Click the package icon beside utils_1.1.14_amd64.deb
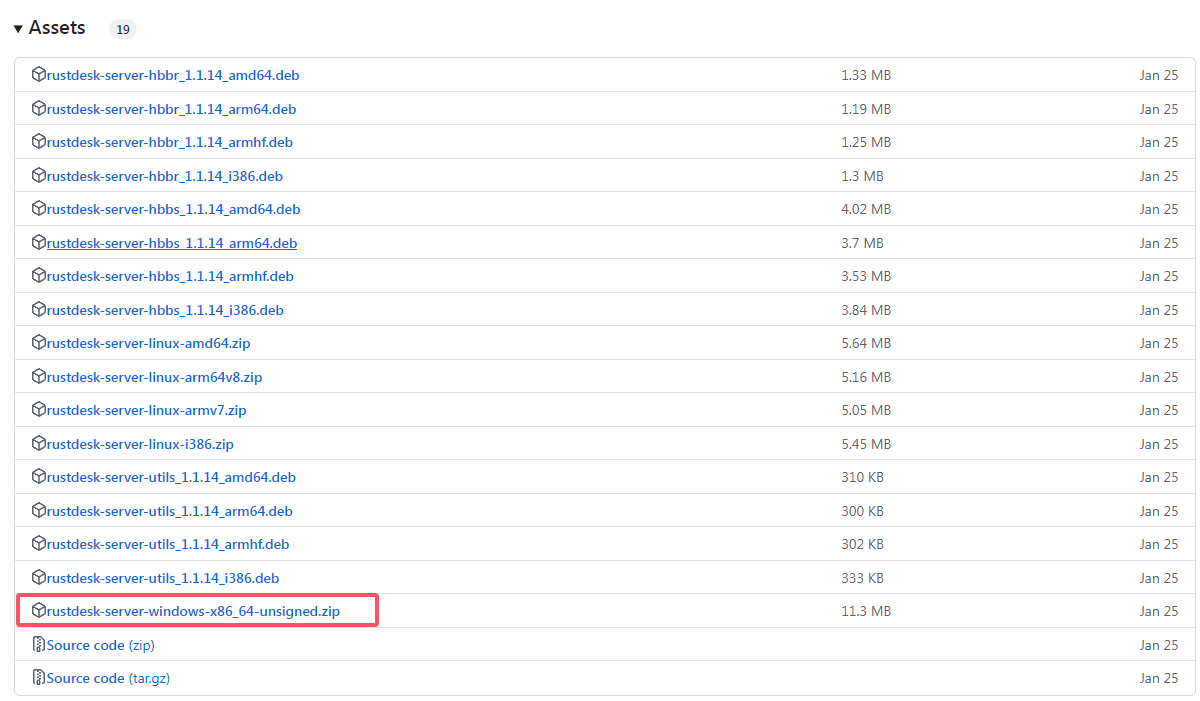Screen dimensions: 1200x701 (39, 477)
